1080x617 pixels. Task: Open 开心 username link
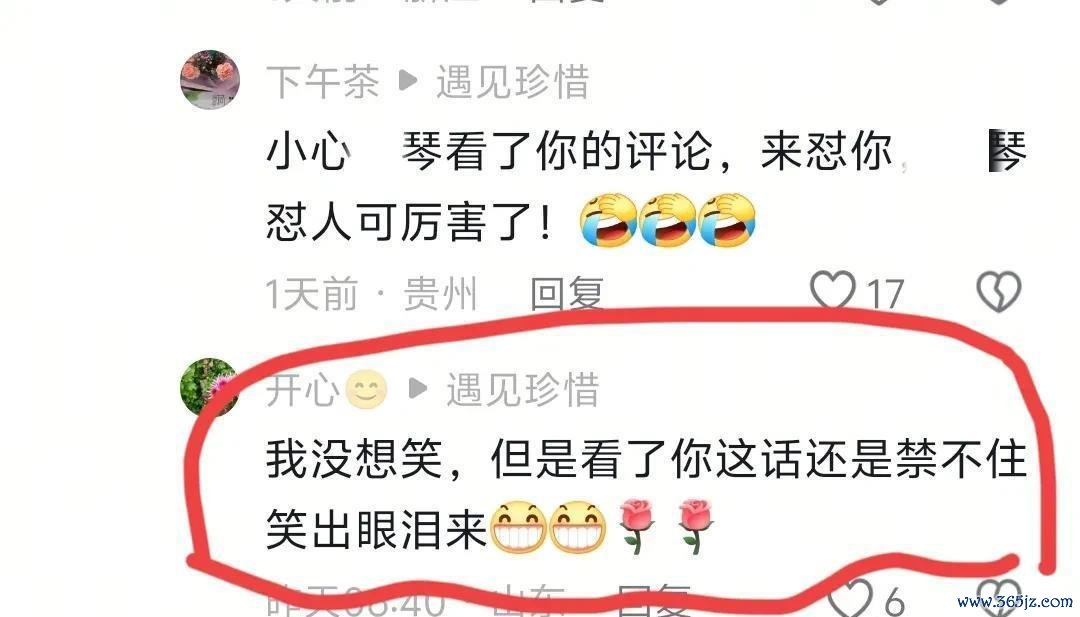[302, 390]
